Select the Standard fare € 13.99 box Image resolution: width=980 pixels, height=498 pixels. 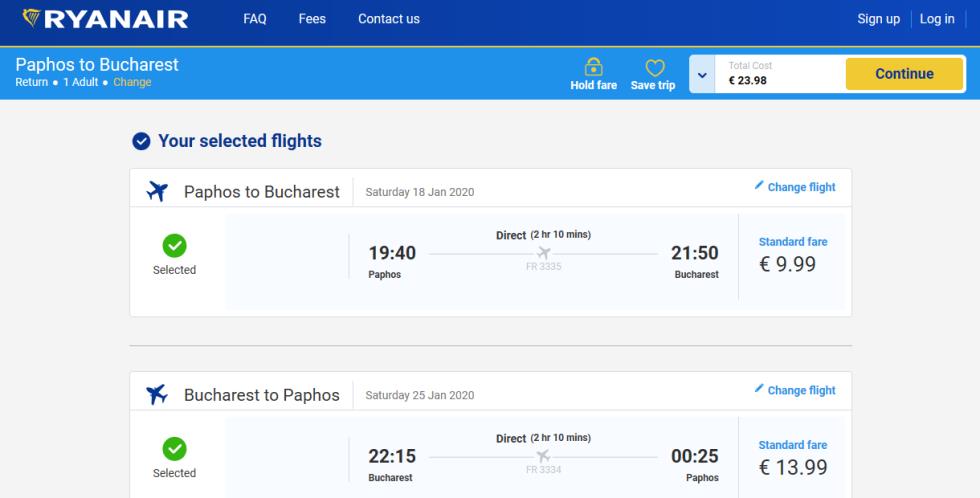click(792, 458)
